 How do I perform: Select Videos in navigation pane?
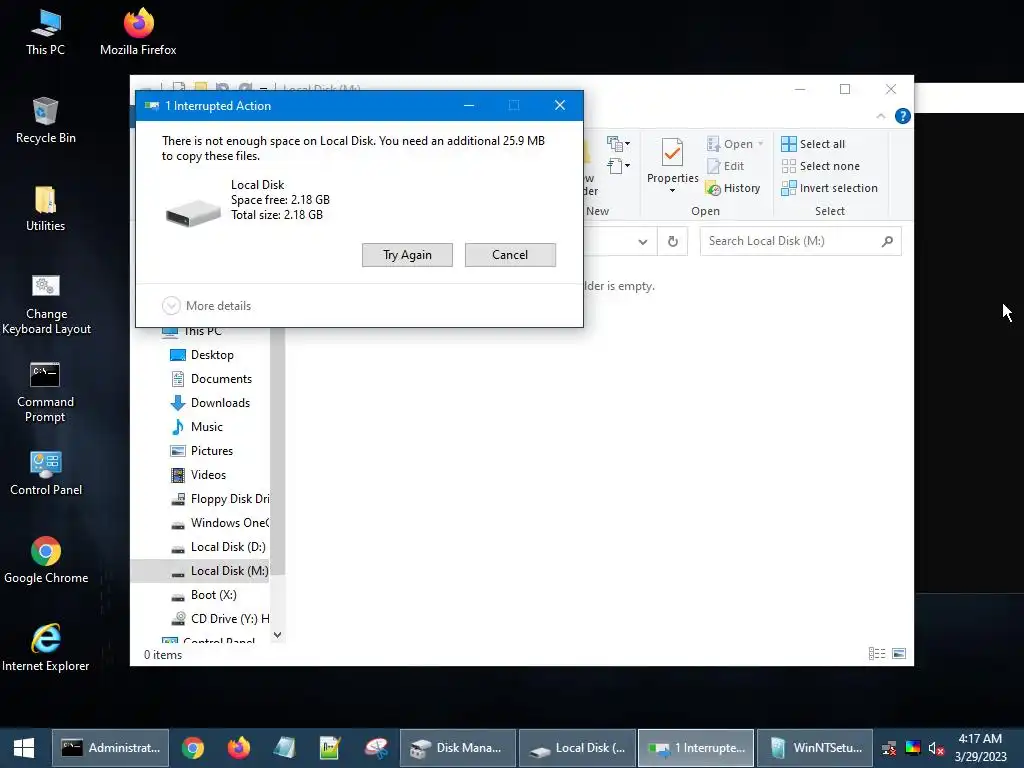tap(199, 475)
